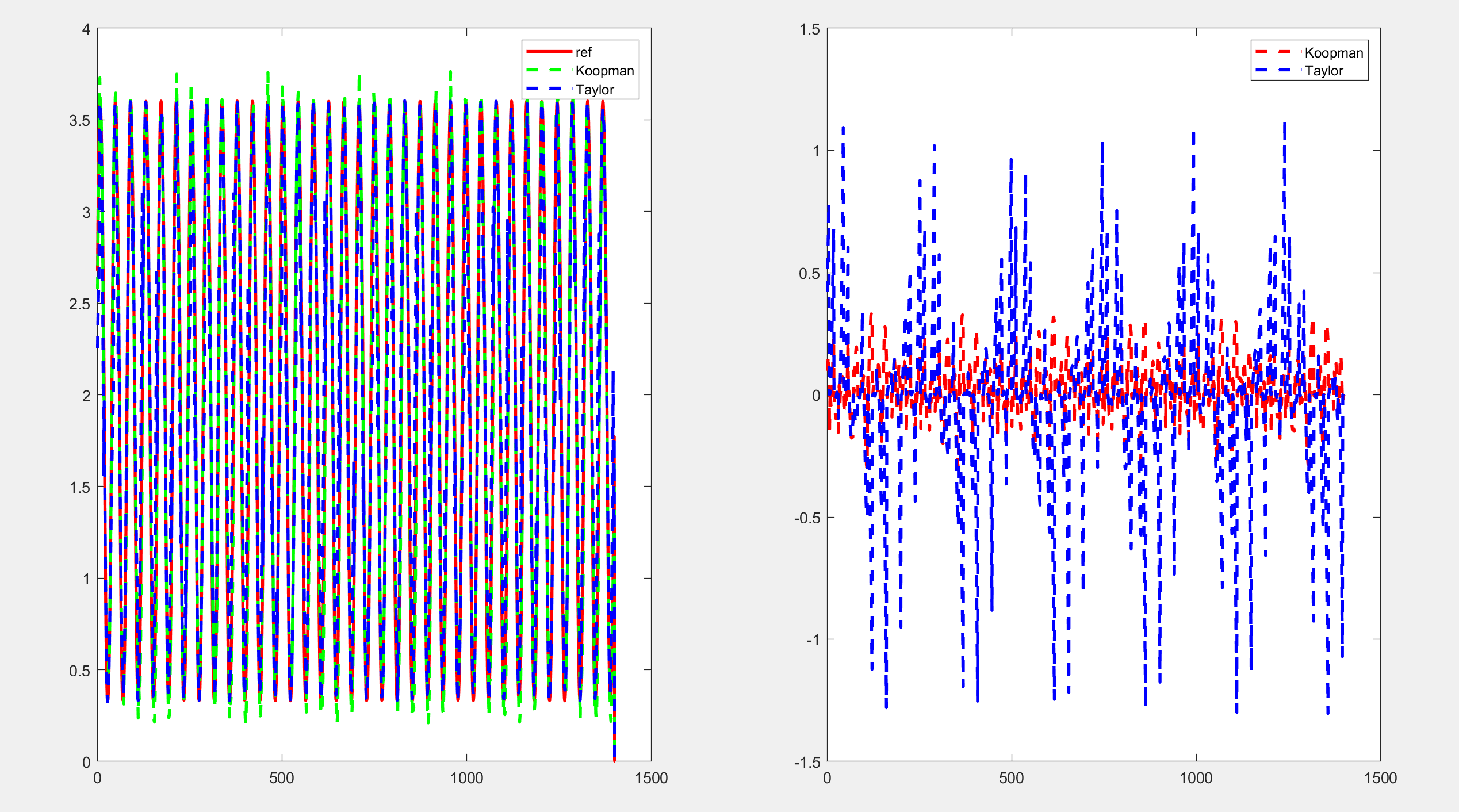Click the Koopman label in right plot legend
Screen dimensions: 1459x812
[1334, 53]
